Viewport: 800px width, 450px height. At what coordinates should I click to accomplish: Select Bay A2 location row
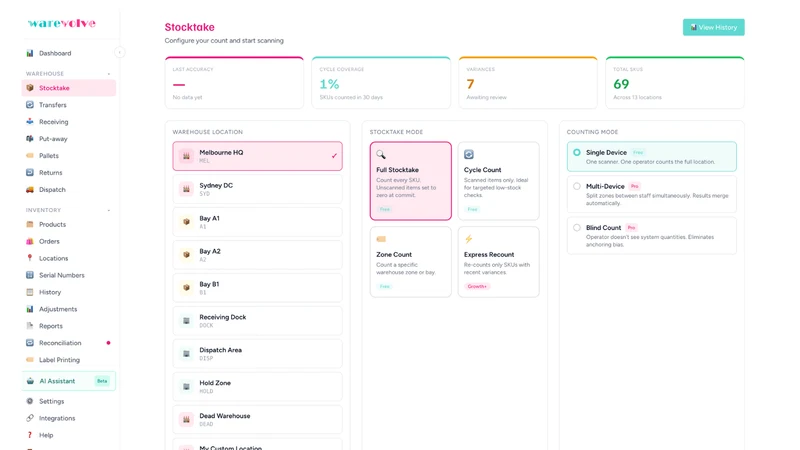coord(258,255)
